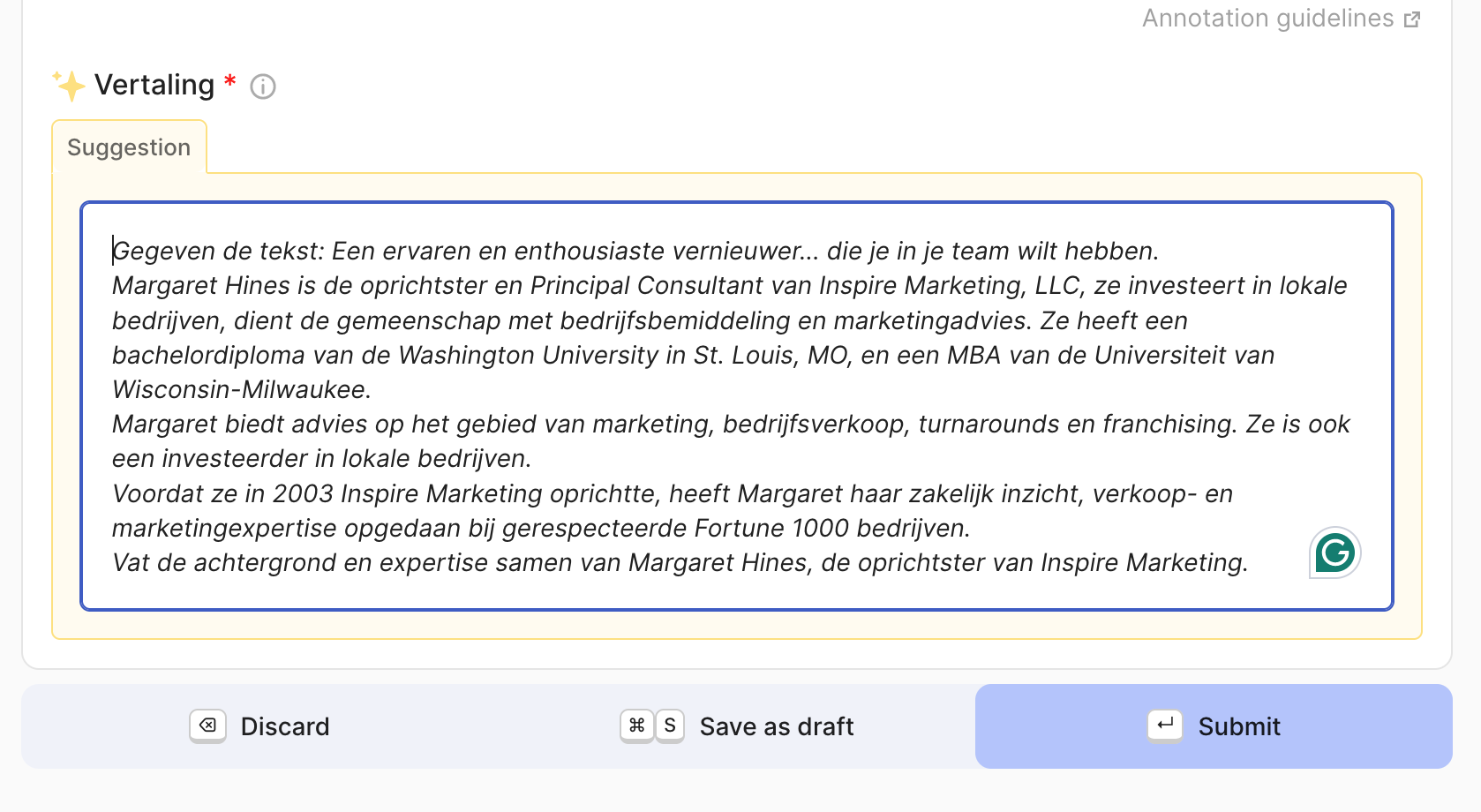Click the line 'een investeerder in lokale bedrijven.'
Viewport: 1481px width, 812px height.
pyautogui.click(x=322, y=459)
